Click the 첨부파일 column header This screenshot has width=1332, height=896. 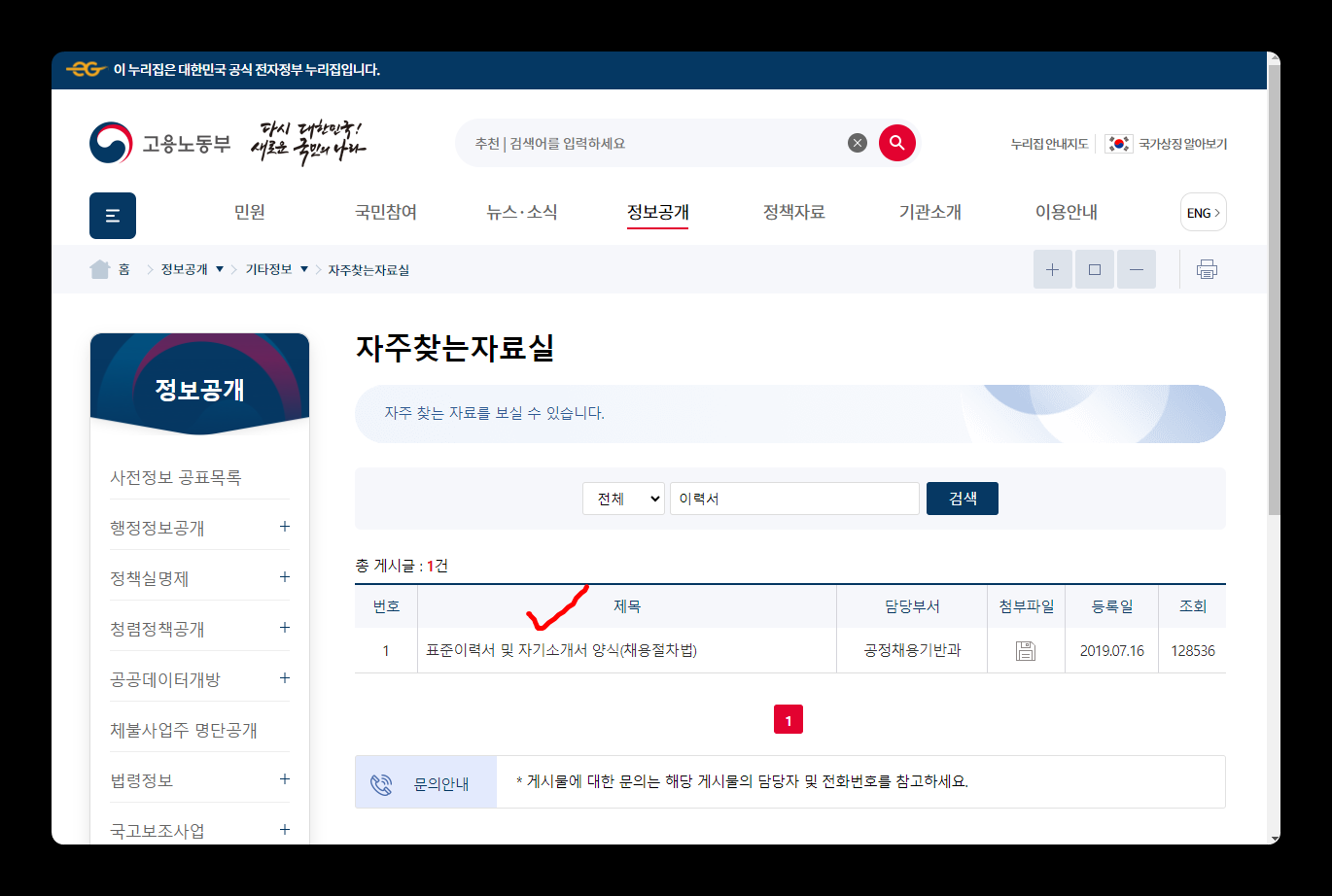pyautogui.click(x=1027, y=606)
